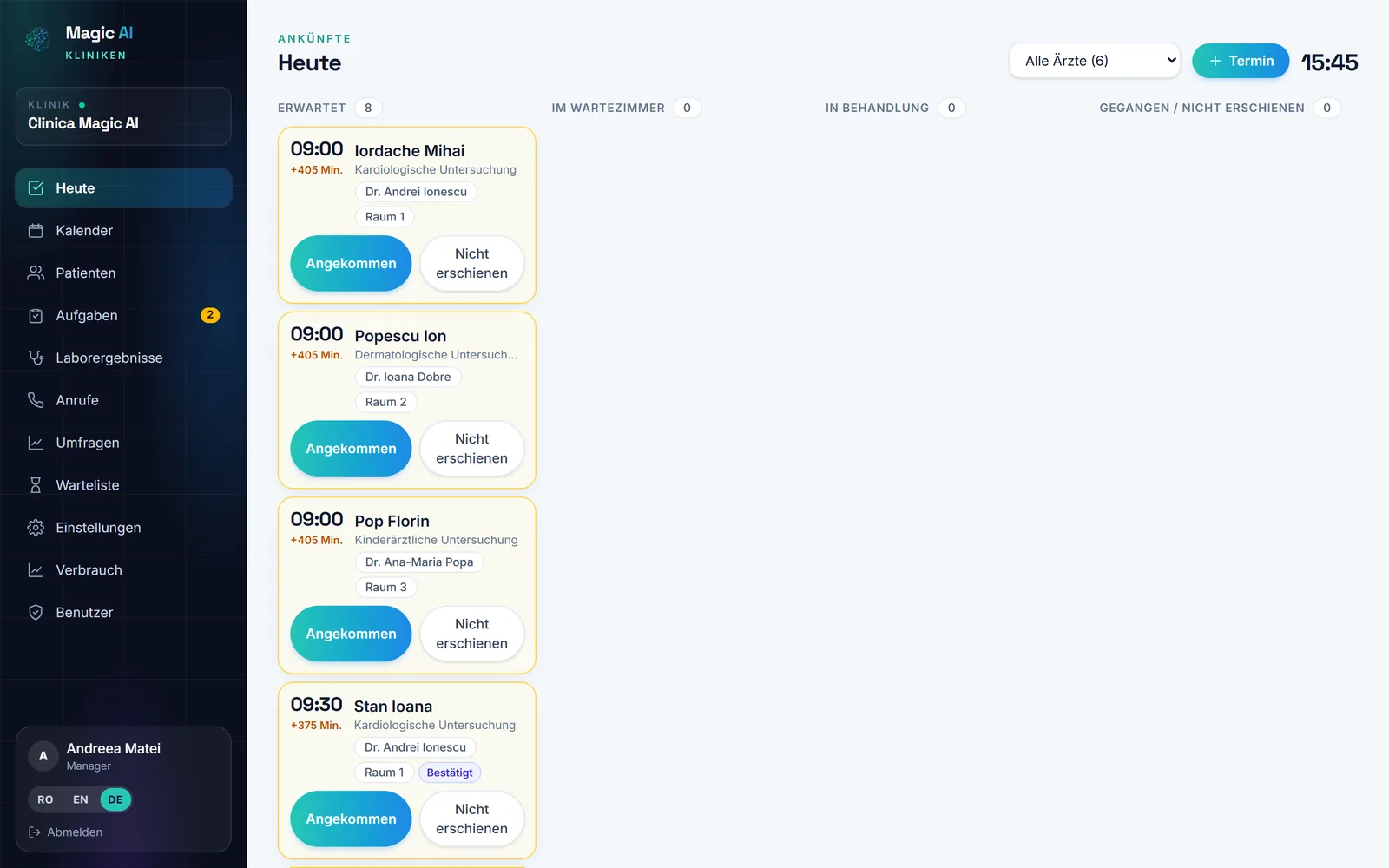The image size is (1389, 868).
Task: Click the Magic AI logo icon
Action: 37,39
